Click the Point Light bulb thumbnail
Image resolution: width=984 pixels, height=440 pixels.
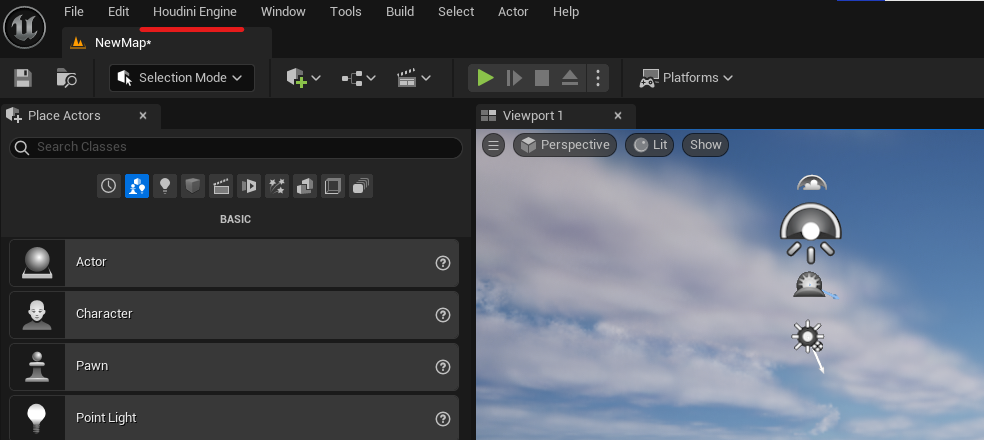pos(37,418)
